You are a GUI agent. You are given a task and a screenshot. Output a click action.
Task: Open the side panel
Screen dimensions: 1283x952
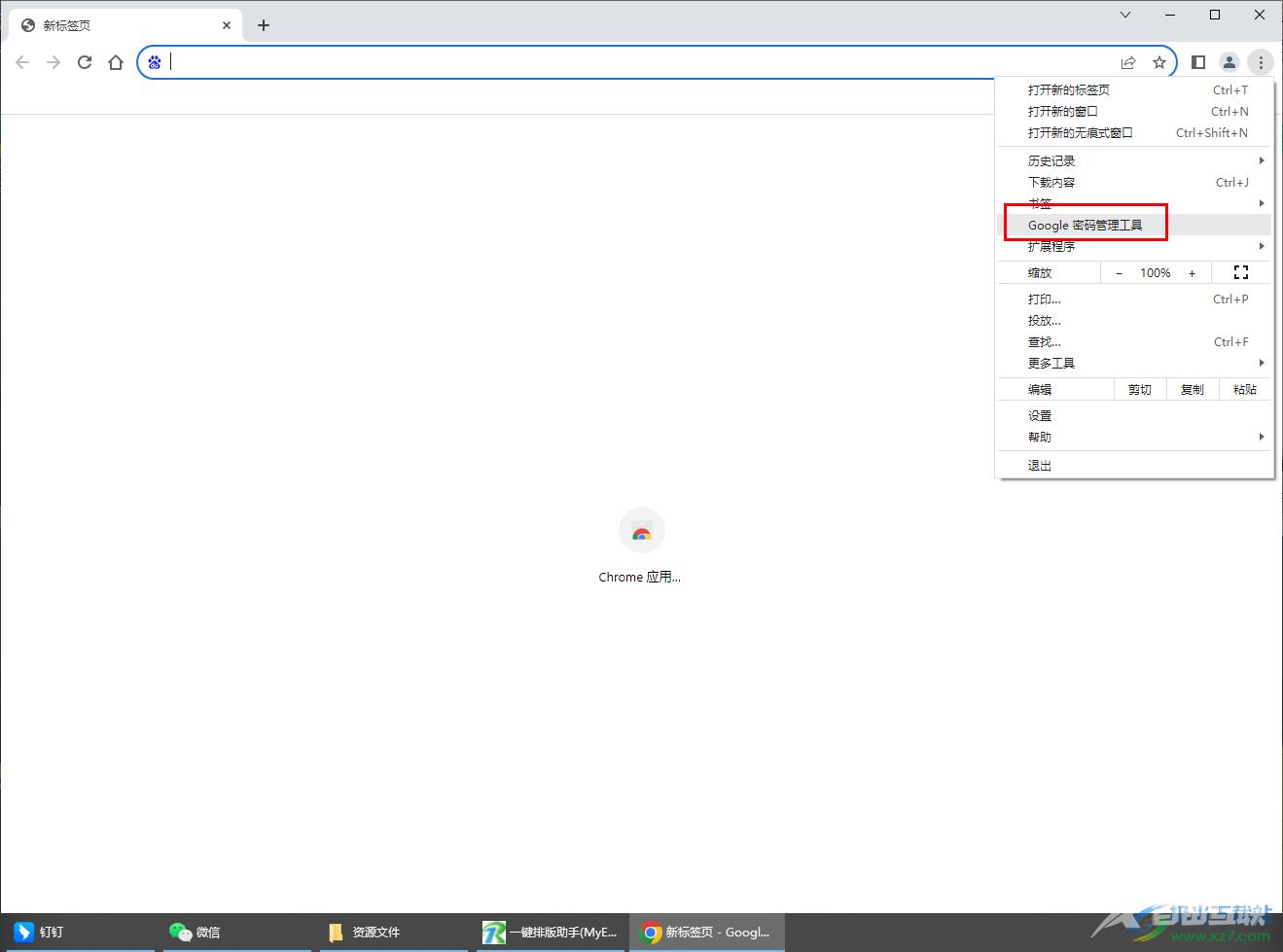(x=1198, y=62)
